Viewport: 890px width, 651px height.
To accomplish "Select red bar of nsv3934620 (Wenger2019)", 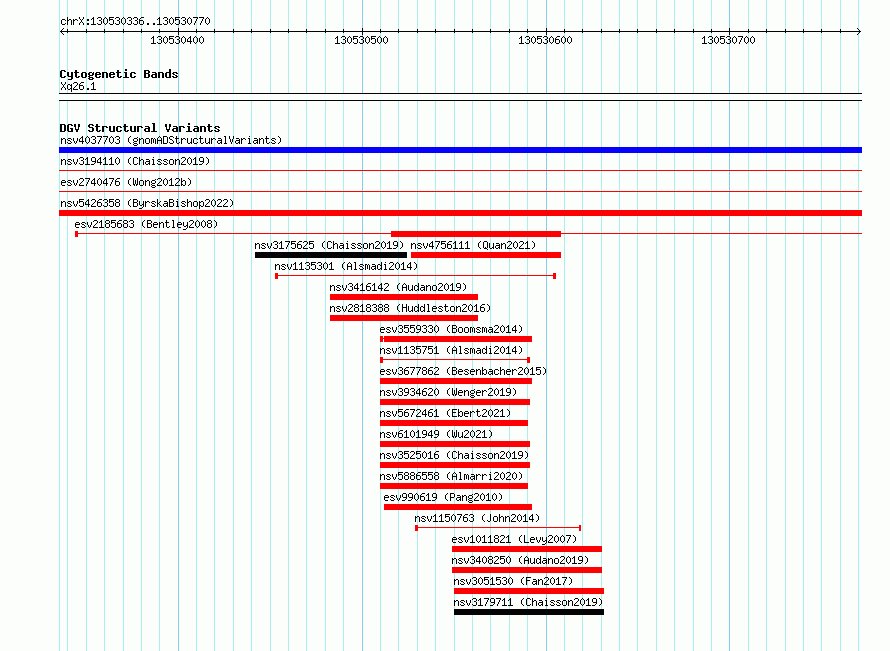I will (x=455, y=402).
